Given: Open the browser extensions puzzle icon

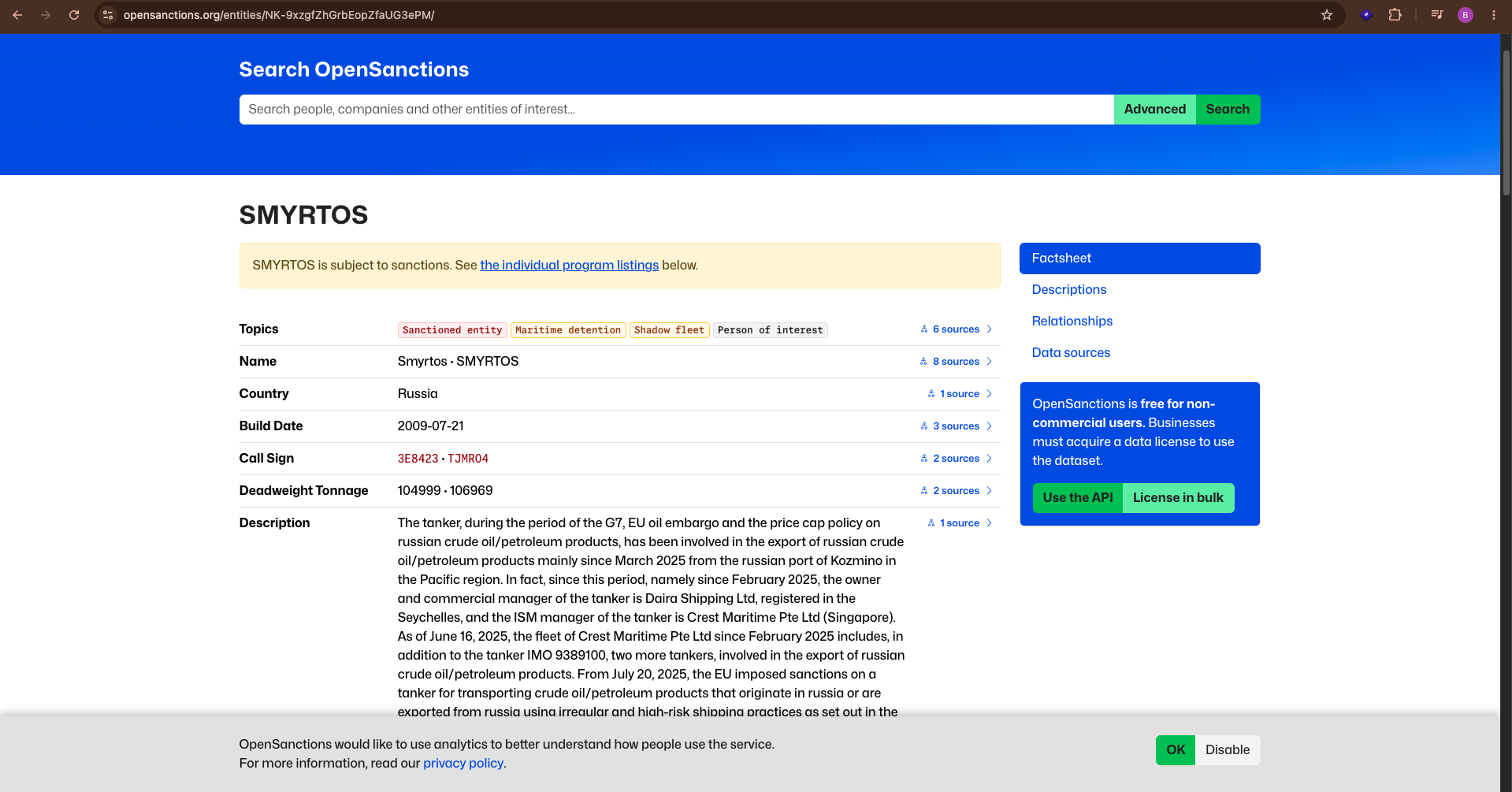Looking at the screenshot, I should [x=1395, y=15].
